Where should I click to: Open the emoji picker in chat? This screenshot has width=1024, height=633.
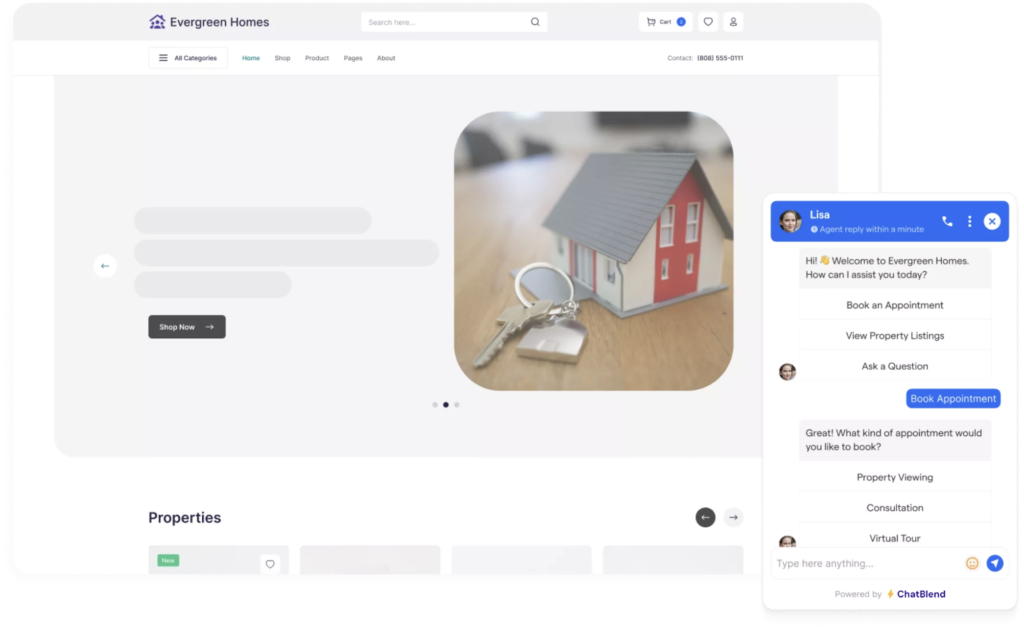click(x=972, y=563)
